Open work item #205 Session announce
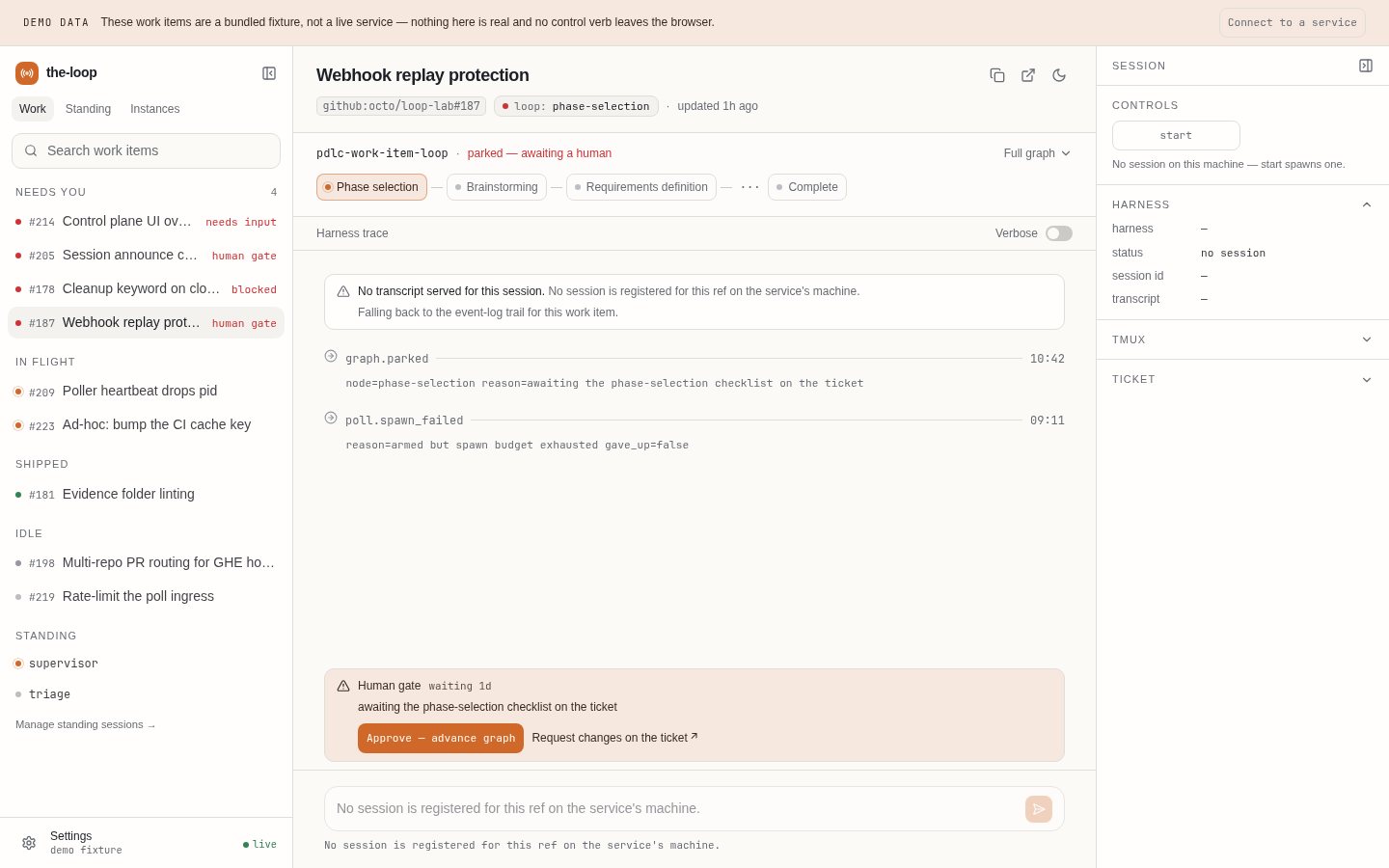The width and height of the screenshot is (1389, 868). tap(146, 256)
